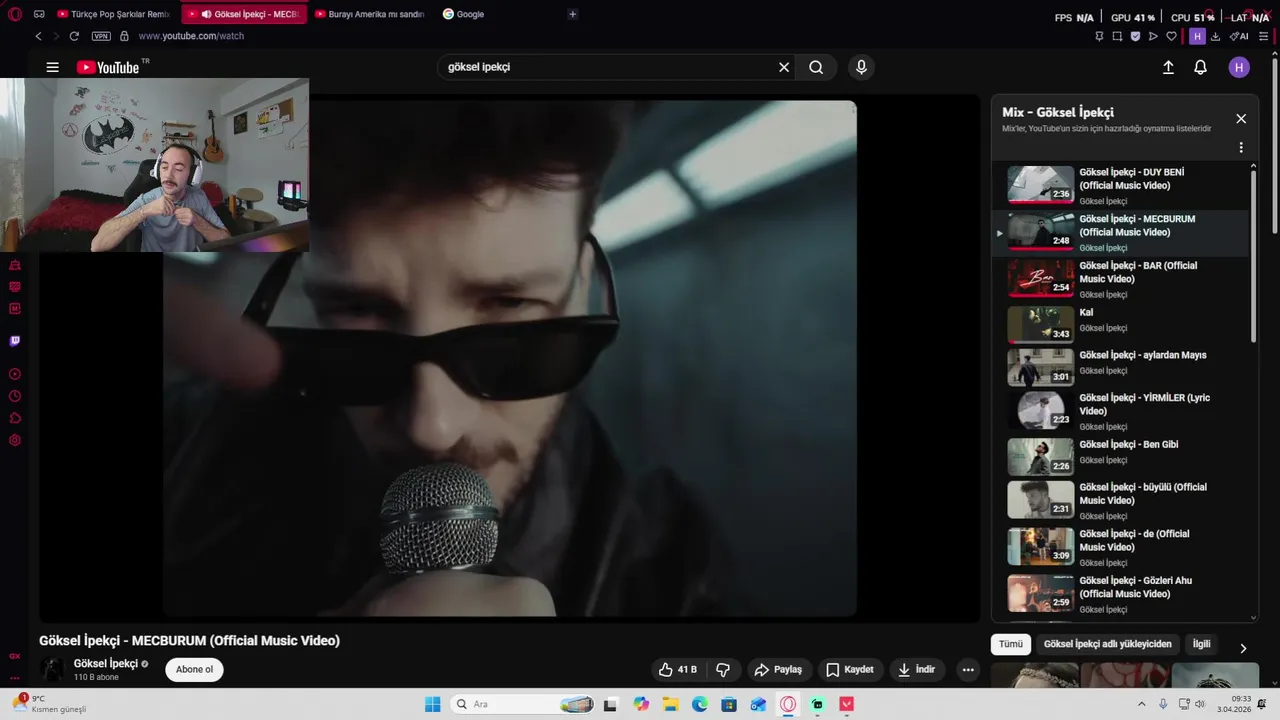Click the Paylaş share button
The height and width of the screenshot is (720, 1280).
coord(778,669)
